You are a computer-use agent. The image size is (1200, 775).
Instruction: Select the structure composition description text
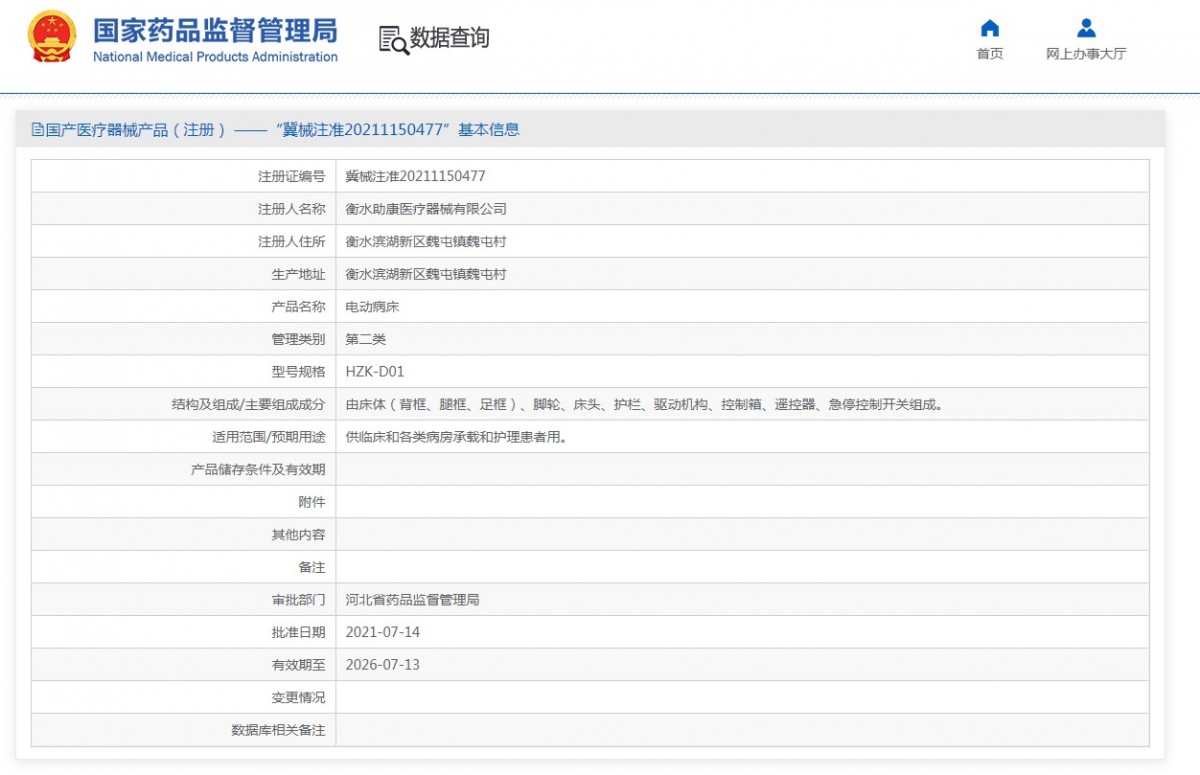645,405
